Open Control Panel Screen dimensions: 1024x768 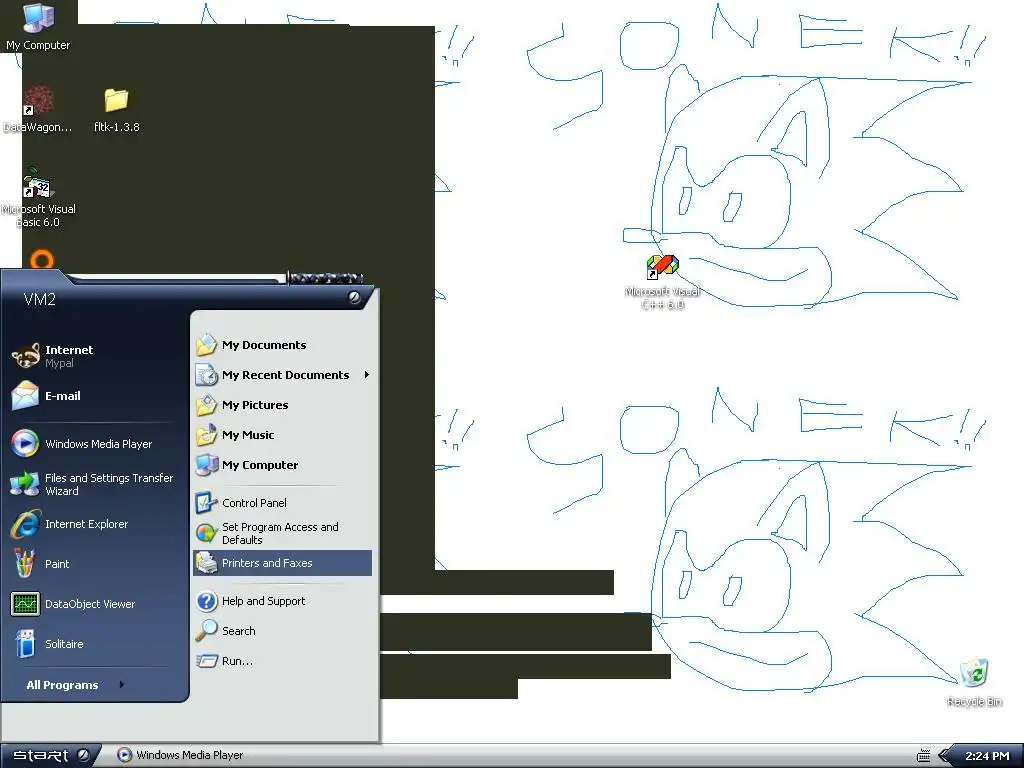(x=282, y=503)
